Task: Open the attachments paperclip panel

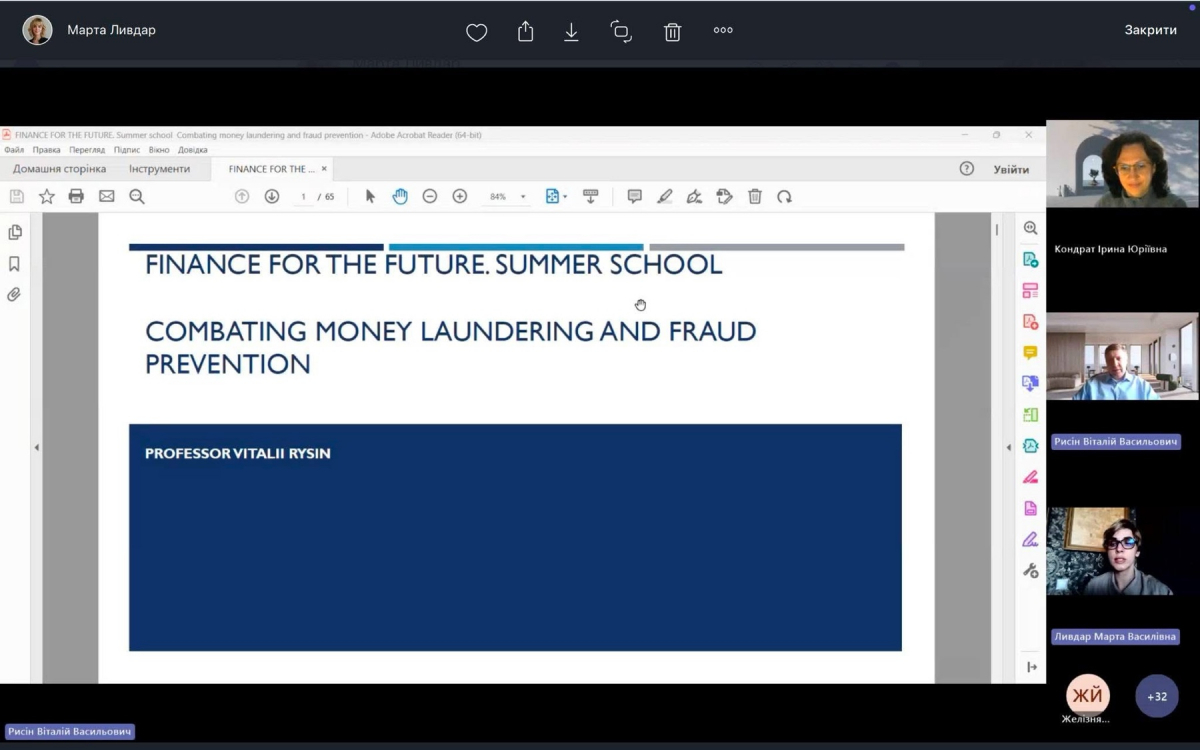Action: tap(14, 295)
